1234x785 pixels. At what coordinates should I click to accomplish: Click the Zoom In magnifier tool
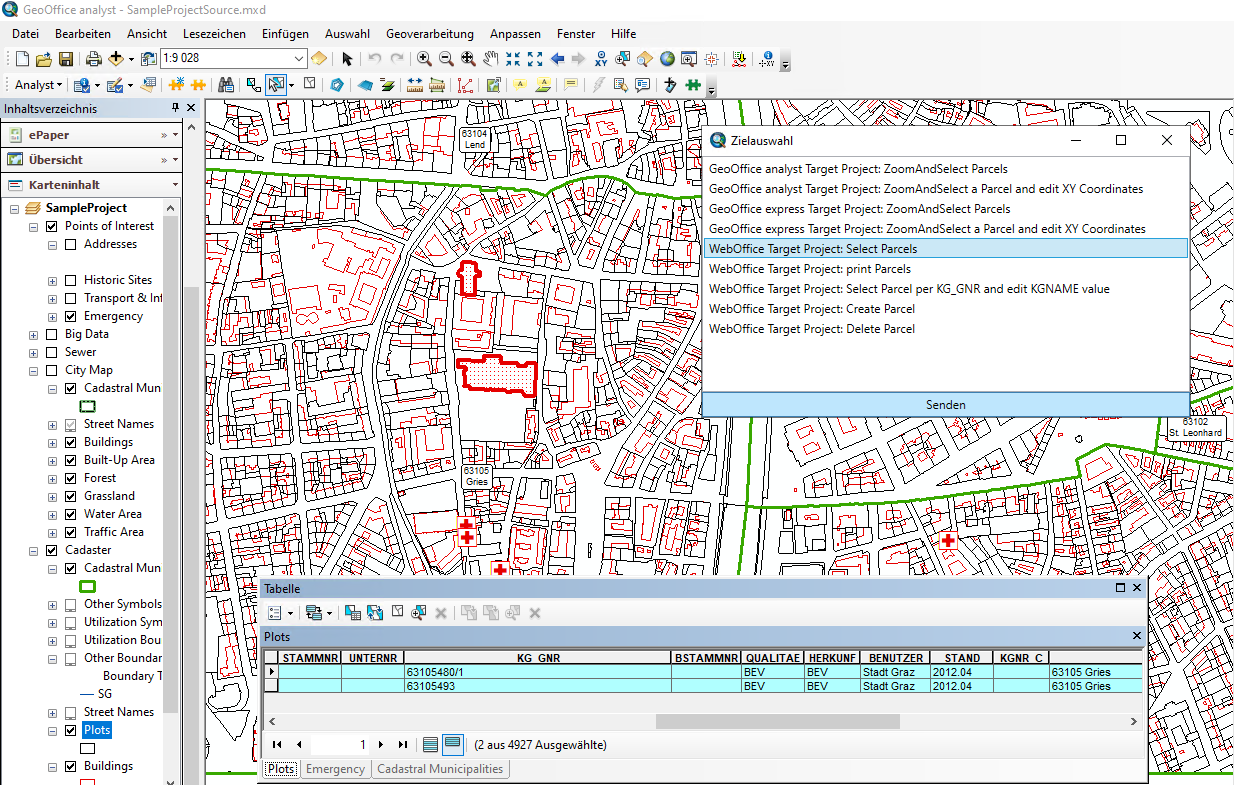pos(424,59)
